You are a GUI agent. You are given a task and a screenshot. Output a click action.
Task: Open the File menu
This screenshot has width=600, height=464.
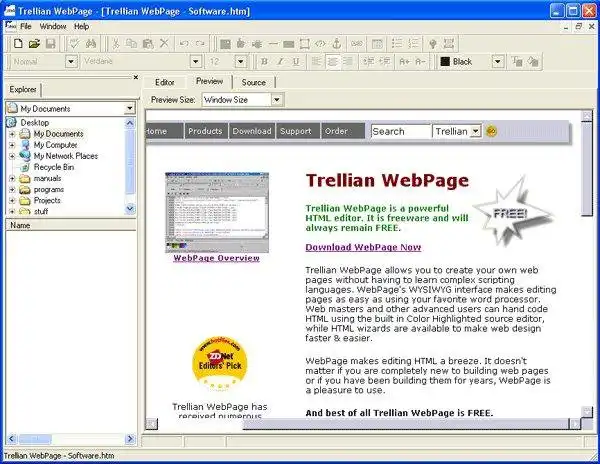[x=26, y=26]
